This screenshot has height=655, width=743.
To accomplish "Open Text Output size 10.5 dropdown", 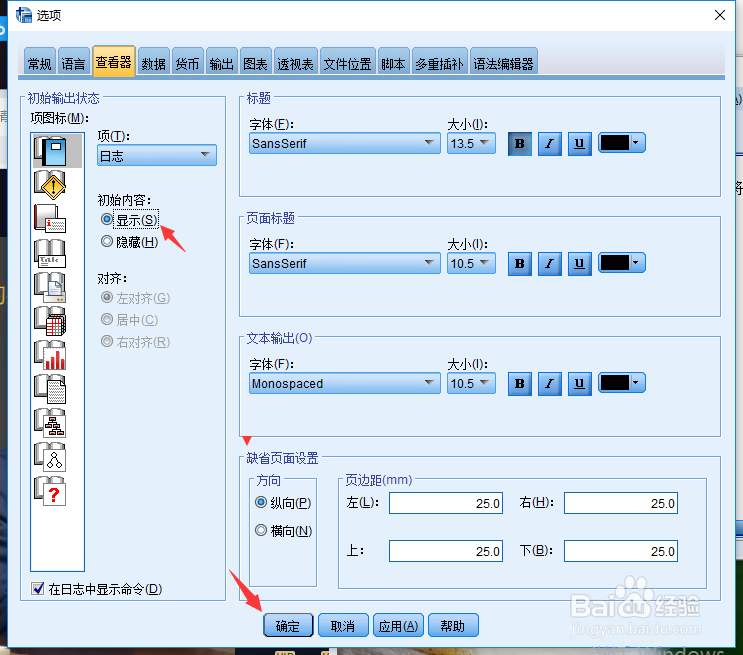I will [x=471, y=383].
